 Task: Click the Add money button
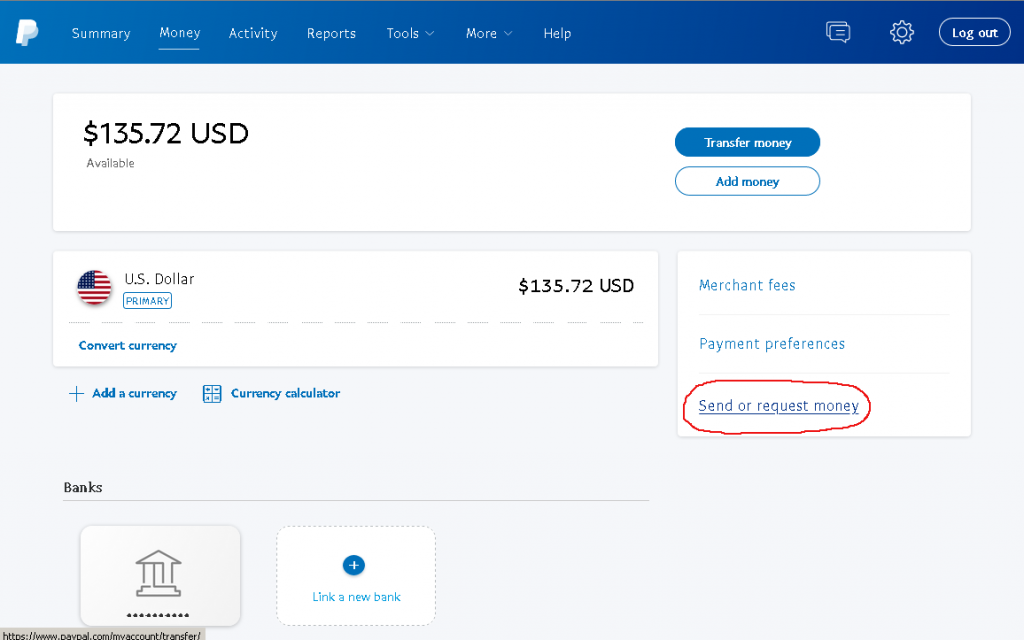[x=747, y=181]
